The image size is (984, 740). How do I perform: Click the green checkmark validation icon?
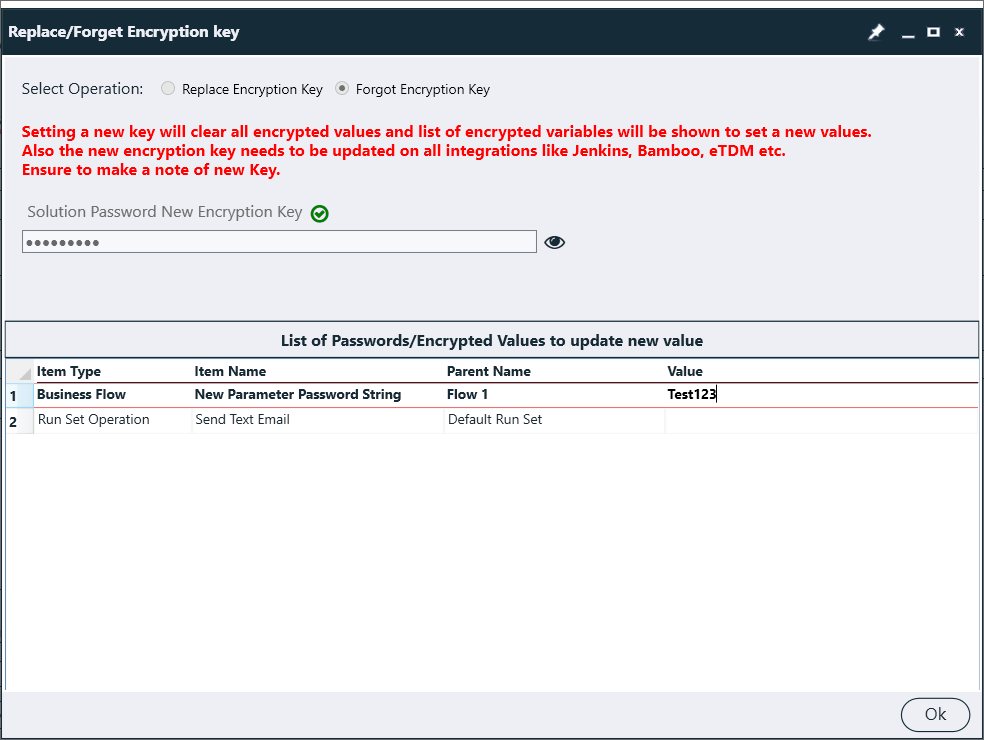[x=319, y=213]
